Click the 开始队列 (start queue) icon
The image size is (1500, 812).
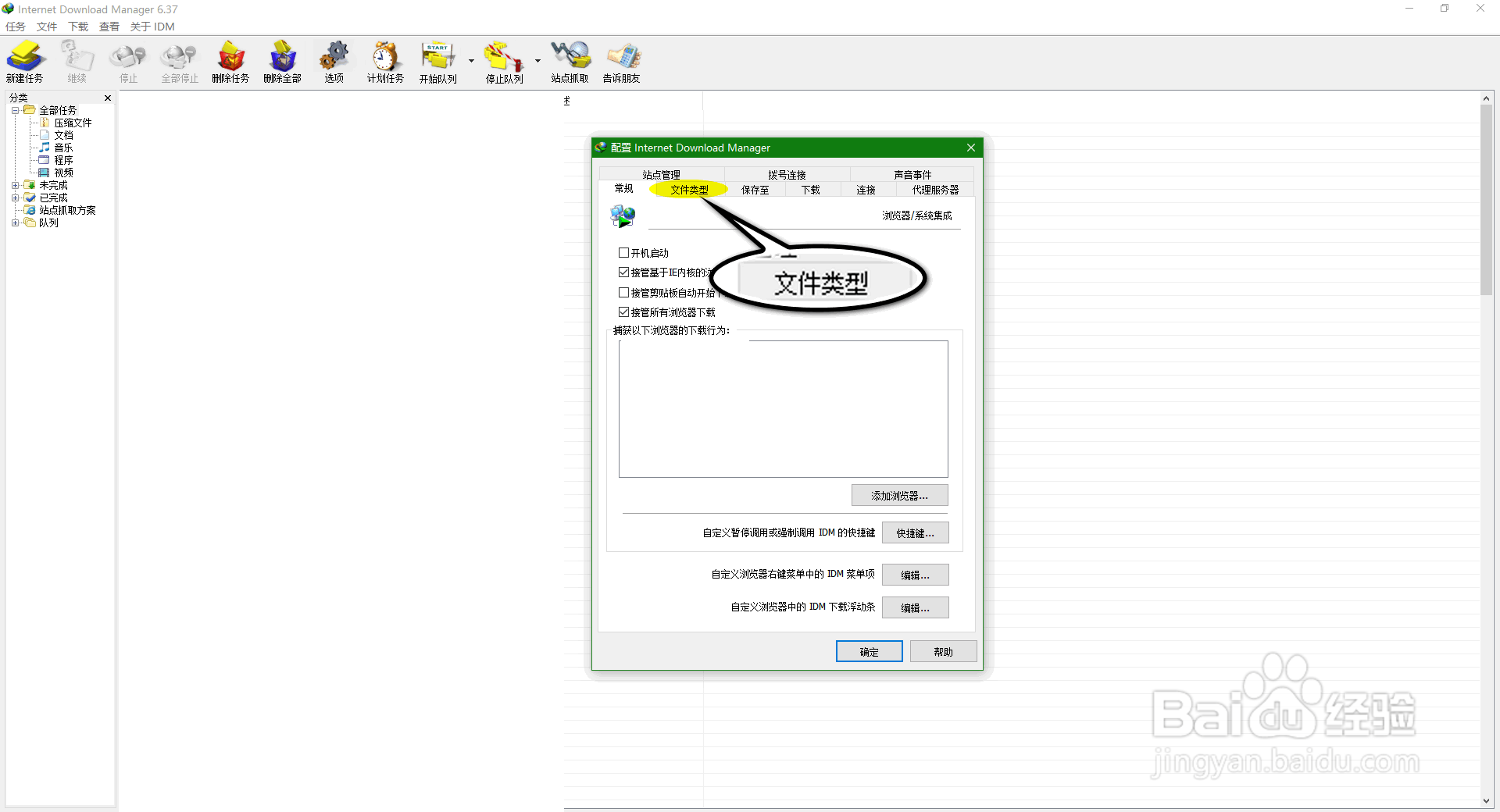pos(437,62)
